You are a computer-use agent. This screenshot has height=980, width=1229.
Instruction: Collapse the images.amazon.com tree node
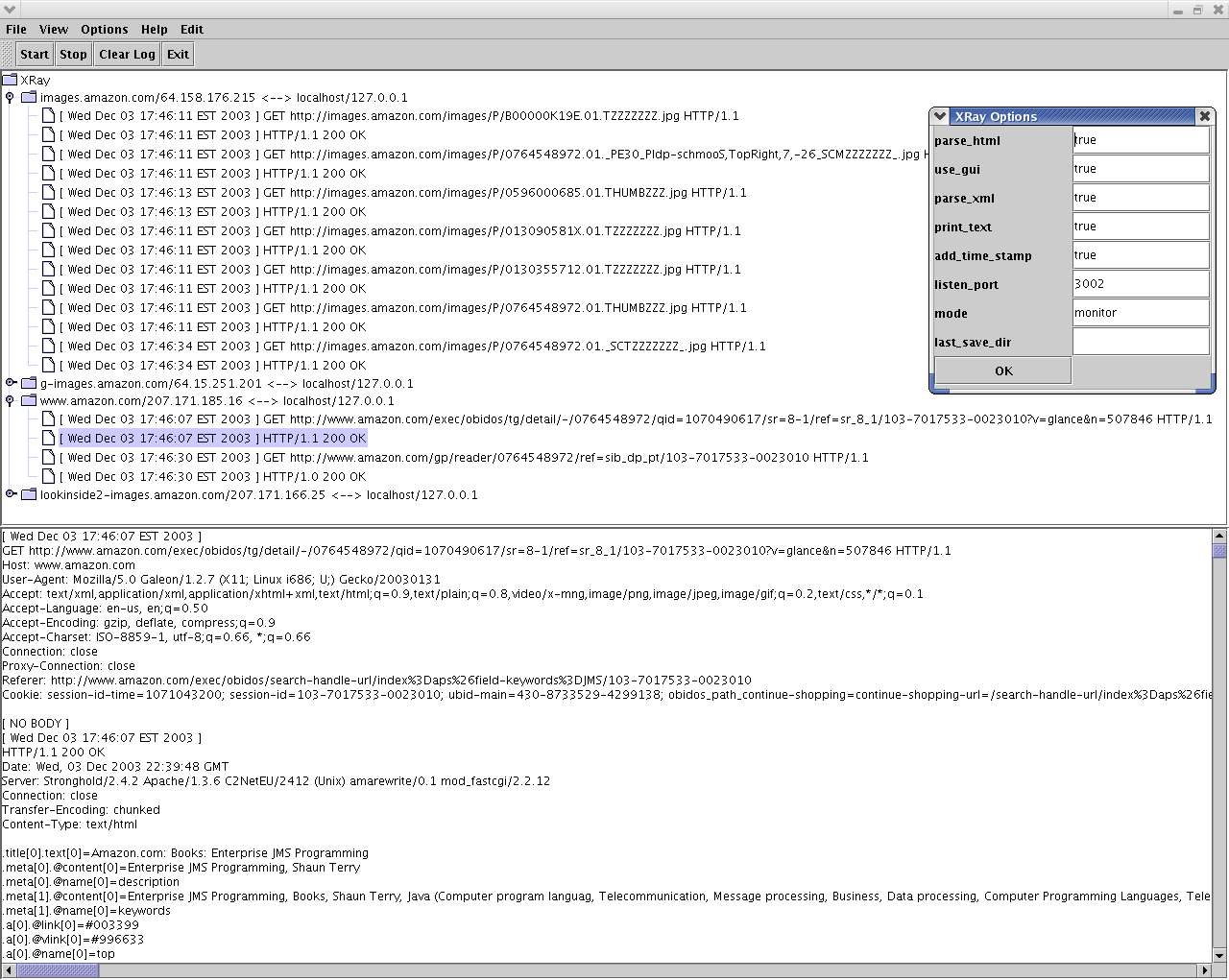(11, 97)
